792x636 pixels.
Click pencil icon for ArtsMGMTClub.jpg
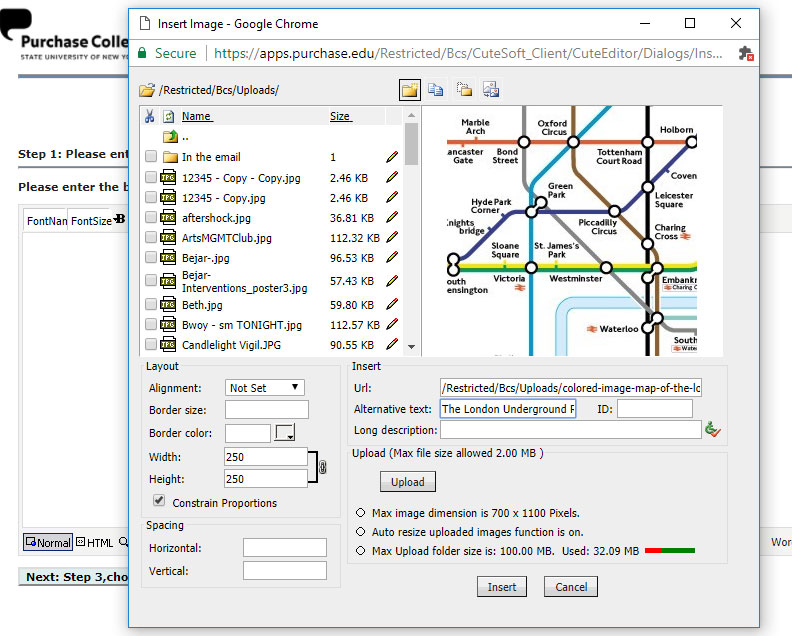tap(392, 237)
